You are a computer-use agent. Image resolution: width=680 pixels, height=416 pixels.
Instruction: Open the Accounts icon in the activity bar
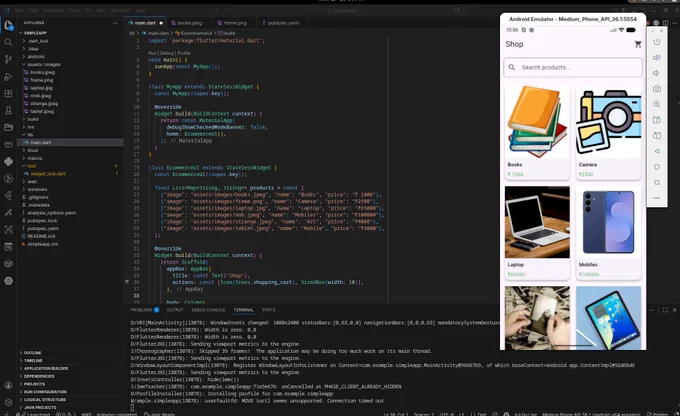[8, 385]
